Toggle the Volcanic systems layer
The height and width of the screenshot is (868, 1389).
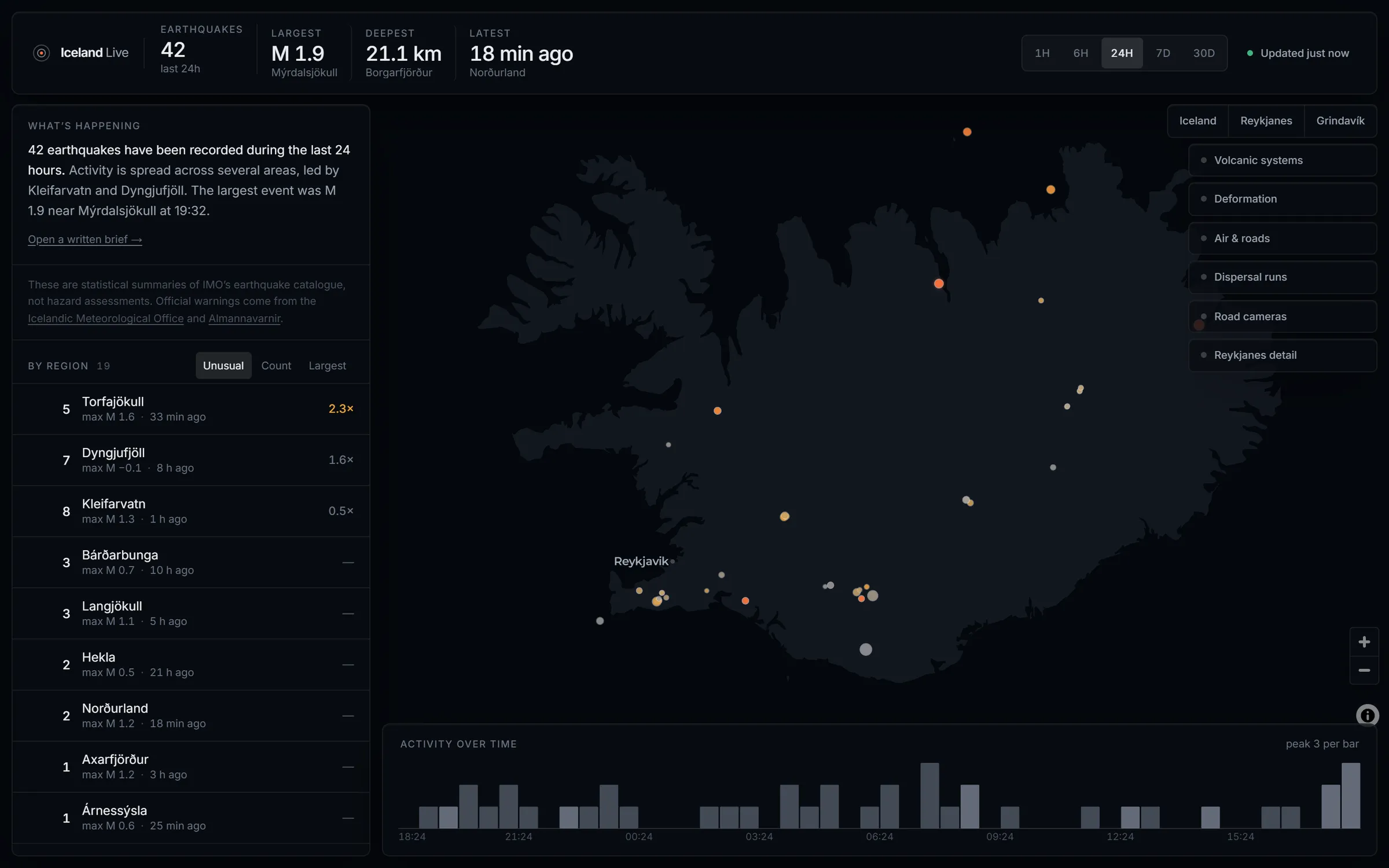point(1282,160)
